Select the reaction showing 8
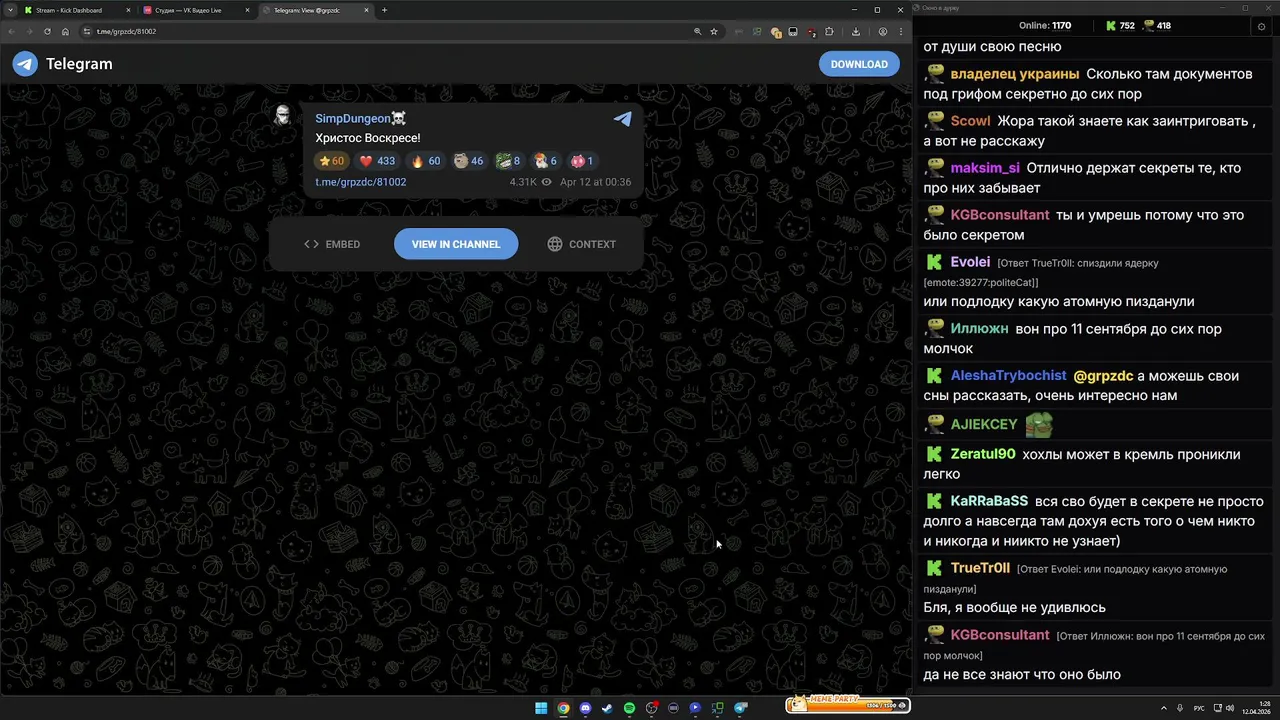 509,161
